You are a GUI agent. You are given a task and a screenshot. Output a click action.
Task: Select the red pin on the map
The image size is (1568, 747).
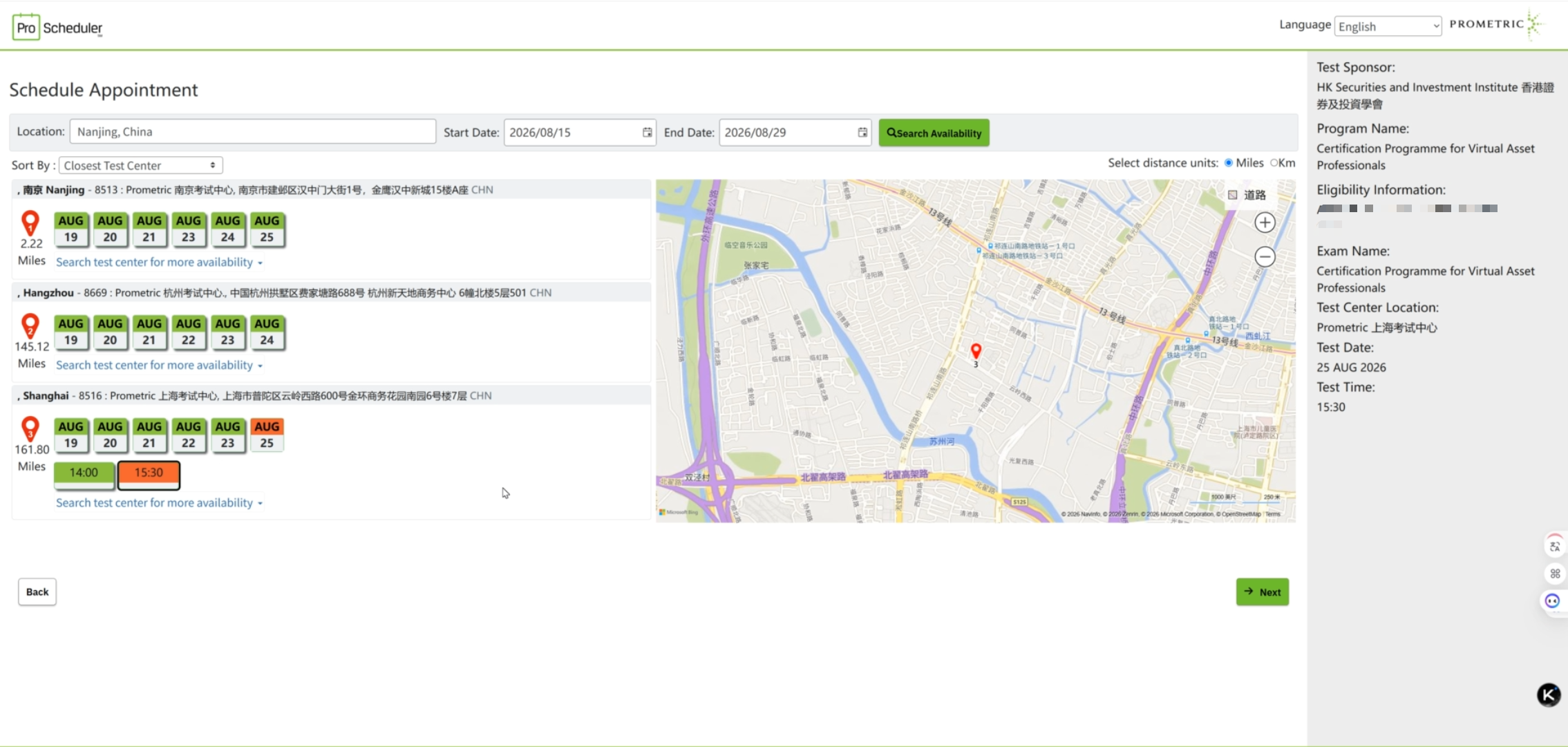coord(976,352)
